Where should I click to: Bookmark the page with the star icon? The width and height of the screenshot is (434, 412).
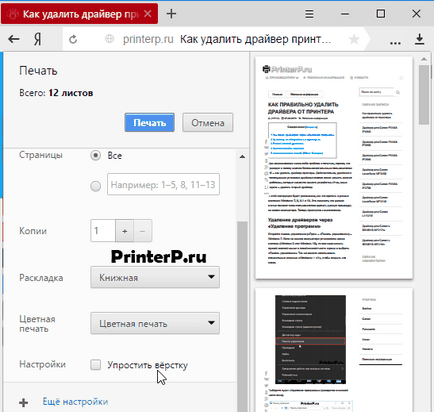tap(354, 39)
